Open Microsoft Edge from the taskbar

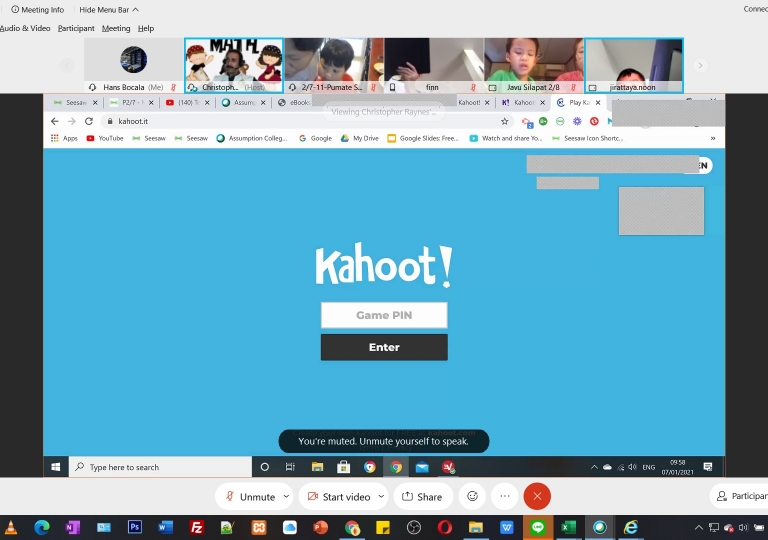(x=42, y=527)
